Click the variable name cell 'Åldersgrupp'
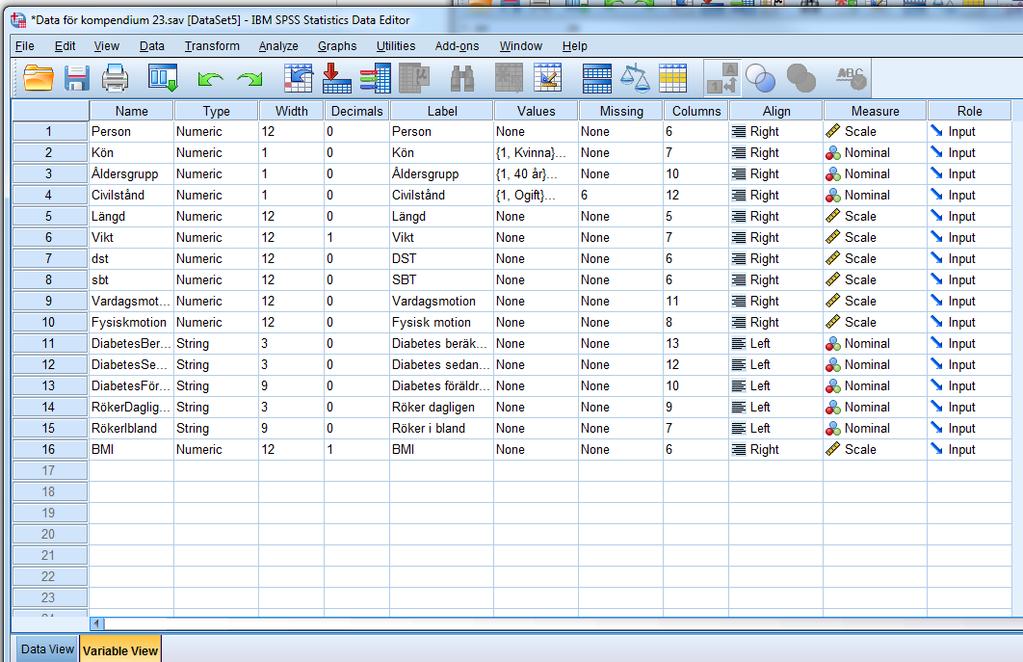This screenshot has height=662, width=1023. [131, 174]
